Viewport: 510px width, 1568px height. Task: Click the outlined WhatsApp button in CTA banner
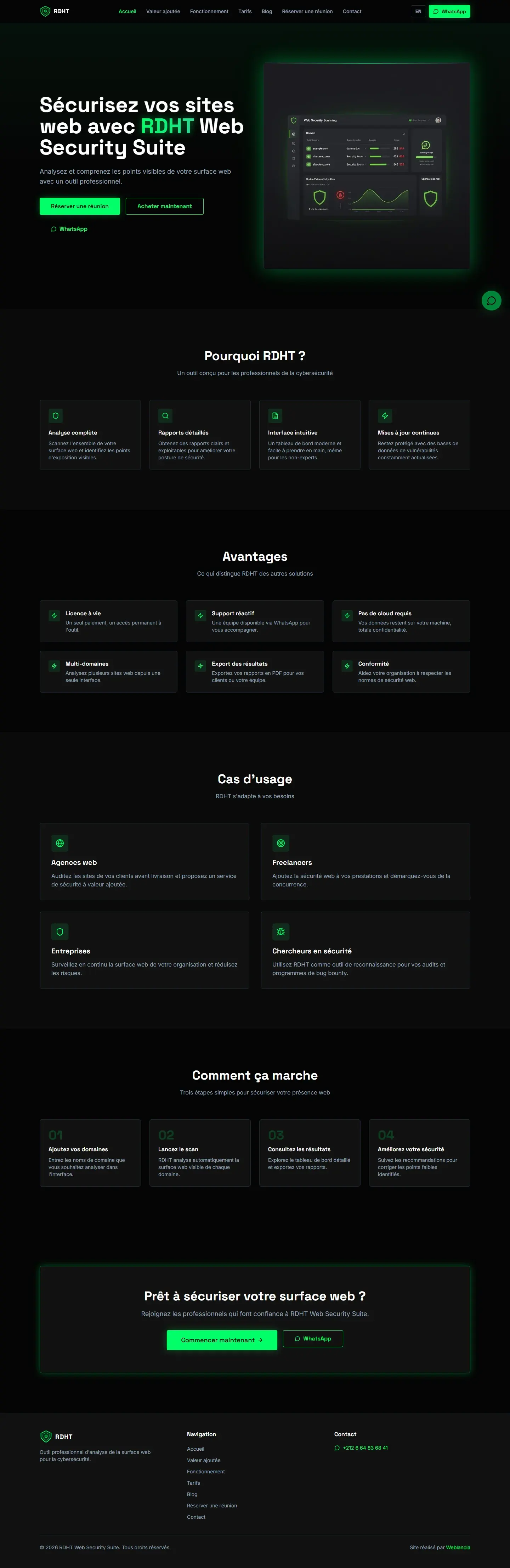[313, 1339]
